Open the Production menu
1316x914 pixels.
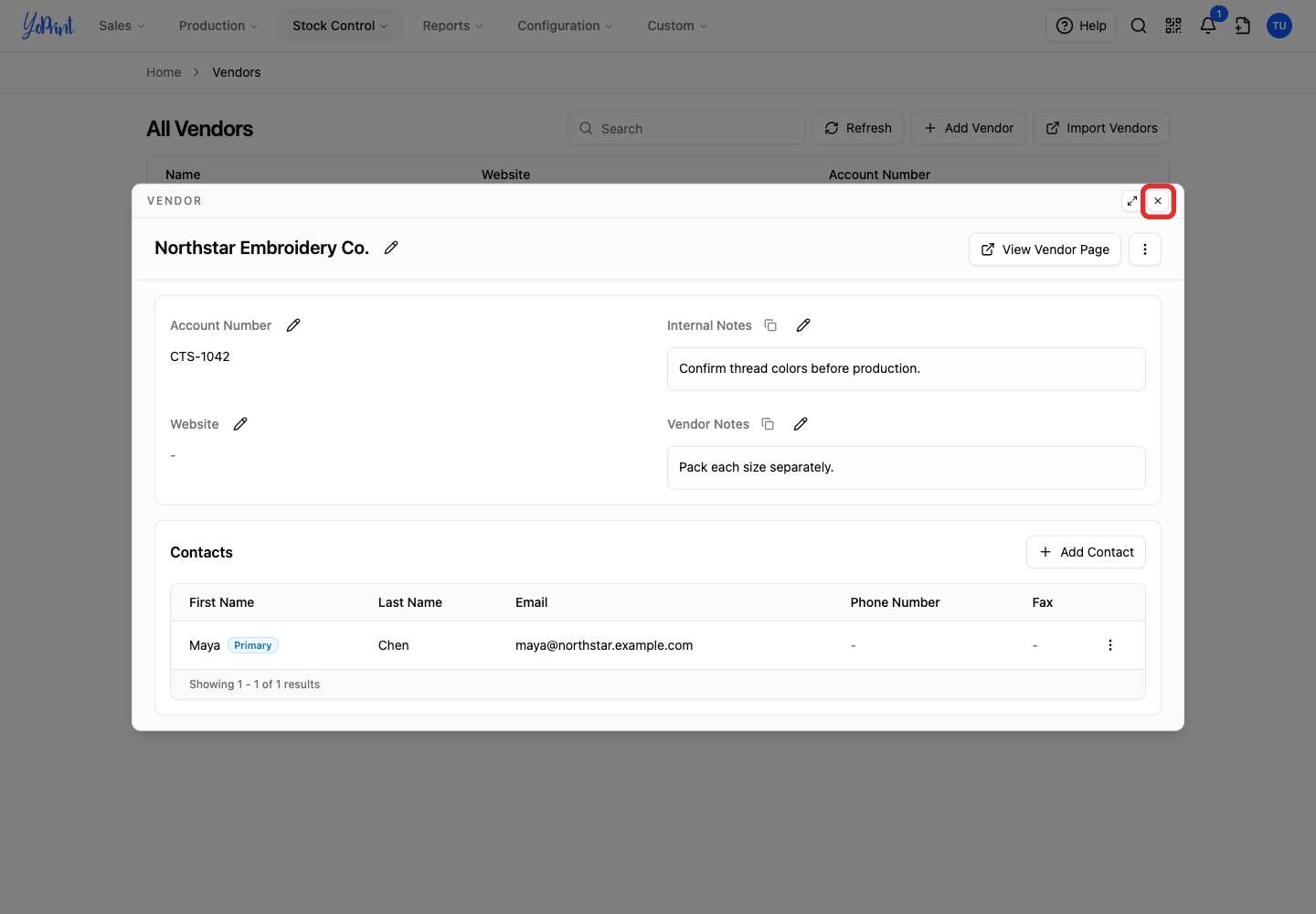click(218, 26)
